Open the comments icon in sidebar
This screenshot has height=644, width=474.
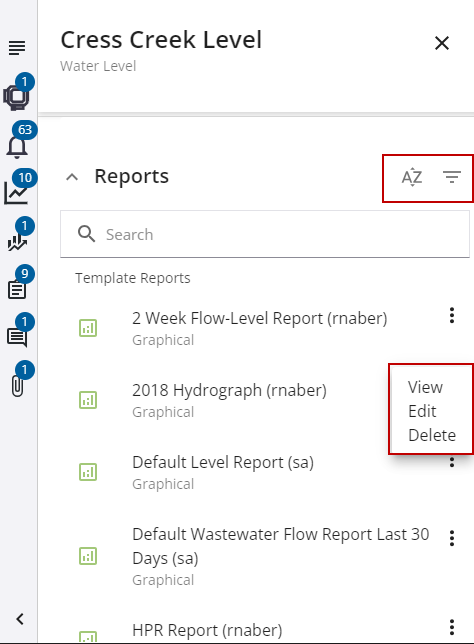tap(17, 338)
